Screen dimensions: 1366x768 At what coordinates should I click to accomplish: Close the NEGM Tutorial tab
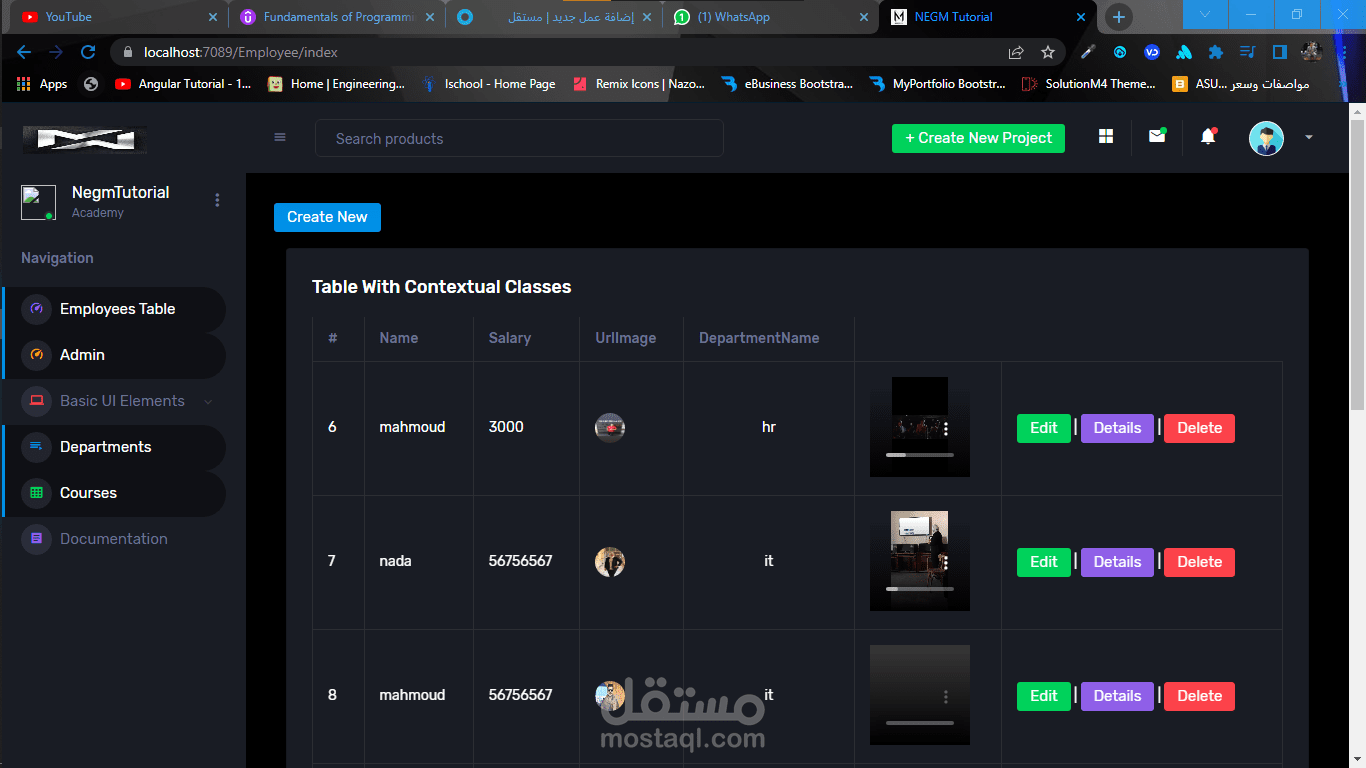[1080, 17]
